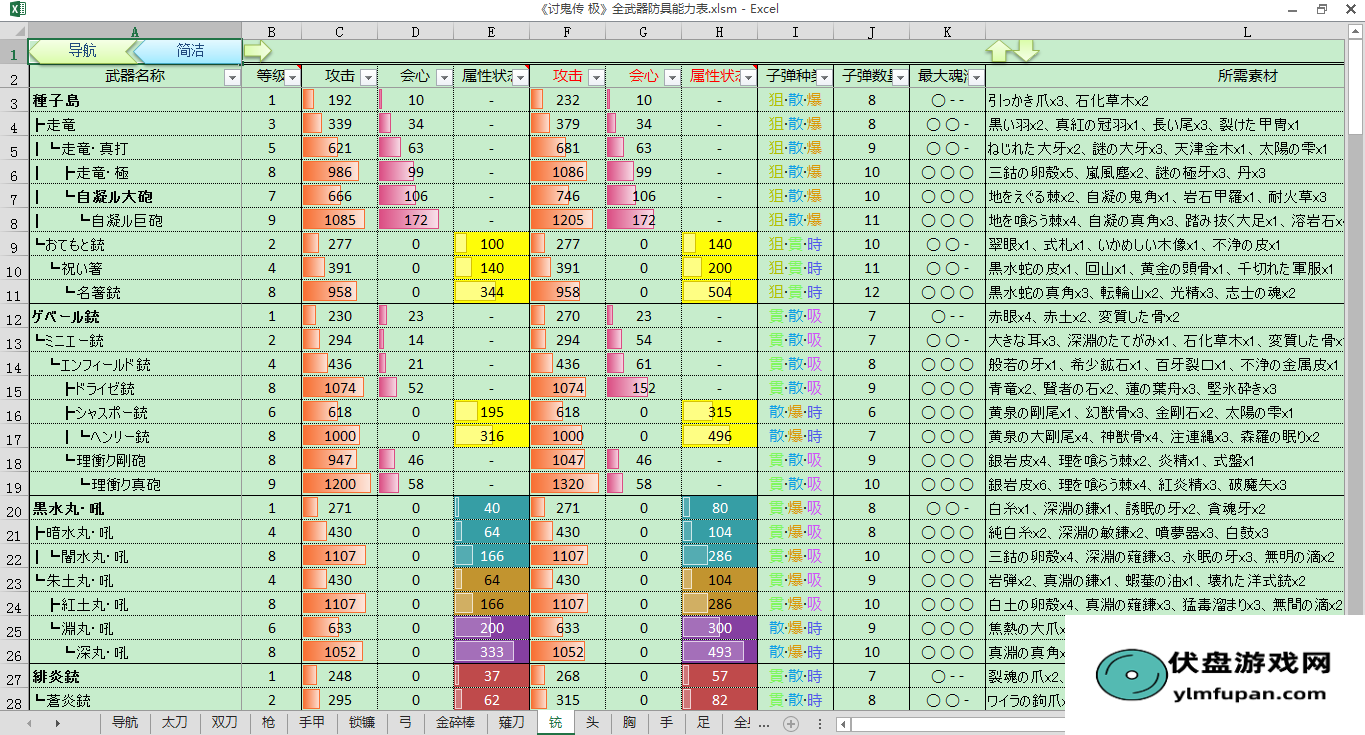This screenshot has width=1365, height=735.
Task: Open the 最大魂 filter dropdown
Action: point(975,77)
